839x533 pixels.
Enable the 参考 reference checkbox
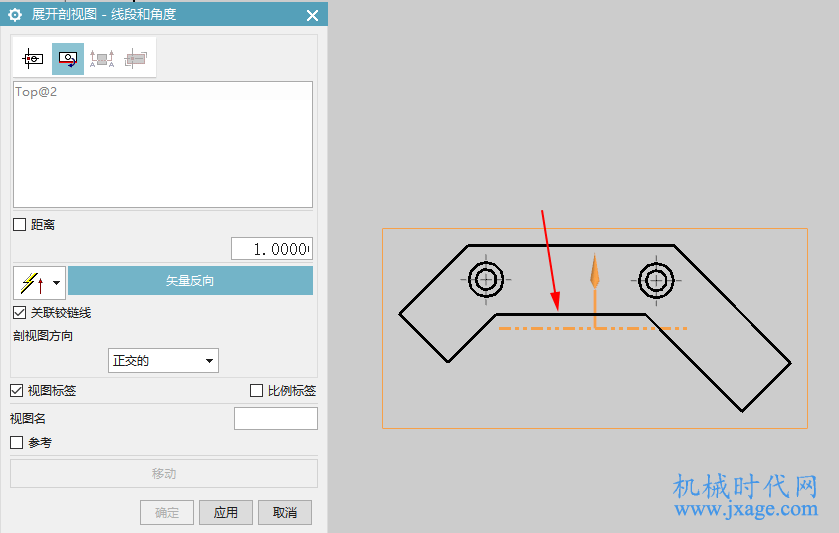pos(17,443)
